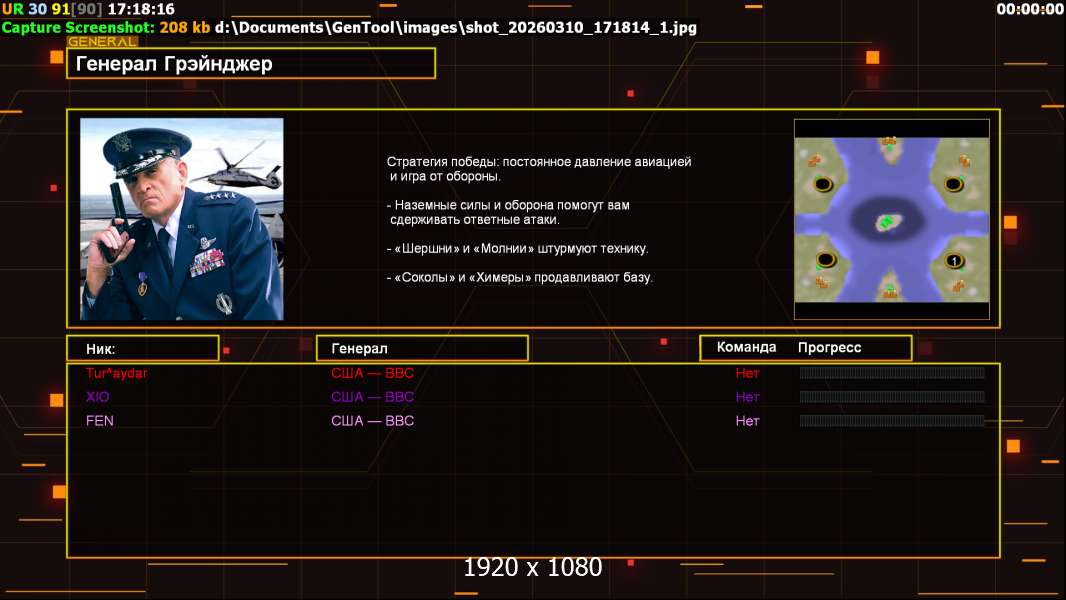This screenshot has height=600, width=1066.
Task: Click the 'Генерал' column header
Action: click(421, 348)
